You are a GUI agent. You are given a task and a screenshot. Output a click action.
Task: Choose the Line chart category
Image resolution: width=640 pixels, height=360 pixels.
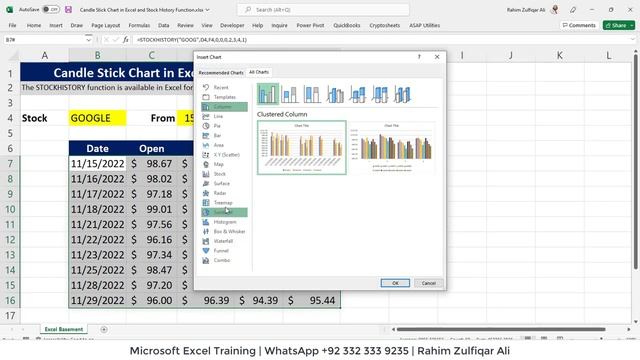click(224, 116)
